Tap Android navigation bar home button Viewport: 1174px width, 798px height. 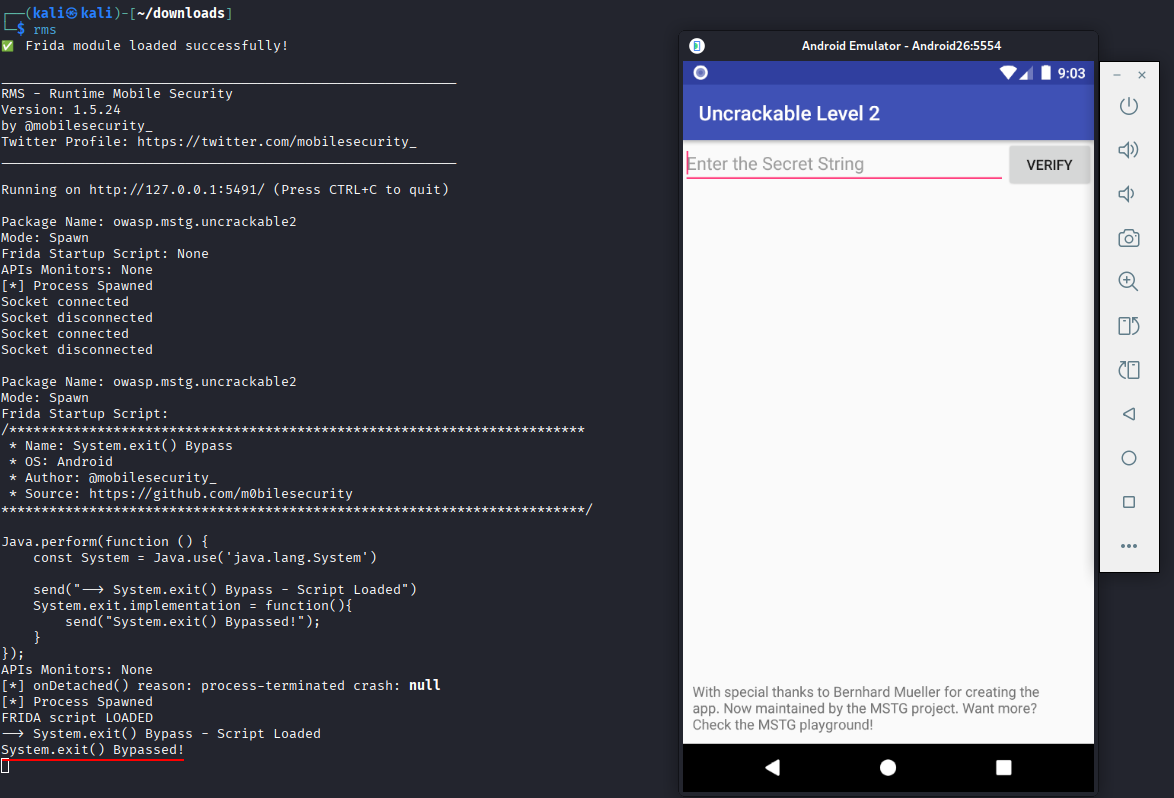(x=888, y=768)
